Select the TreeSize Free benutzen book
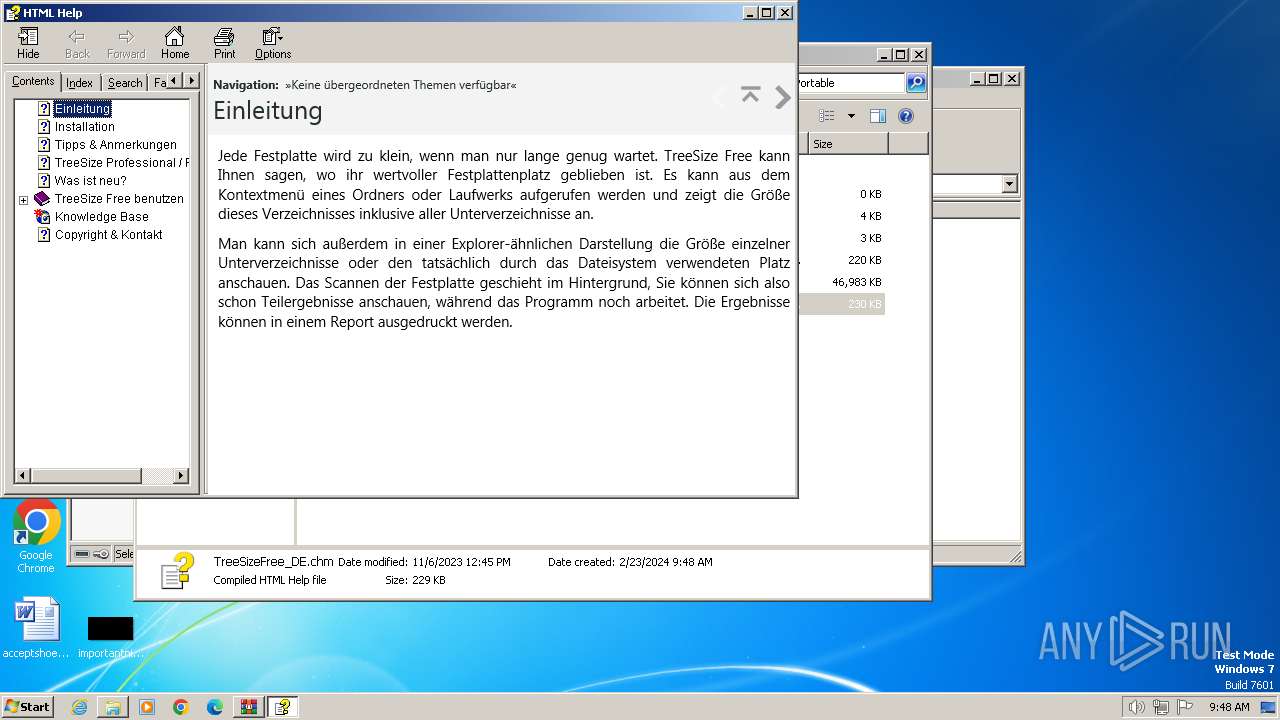 pyautogui.click(x=119, y=199)
